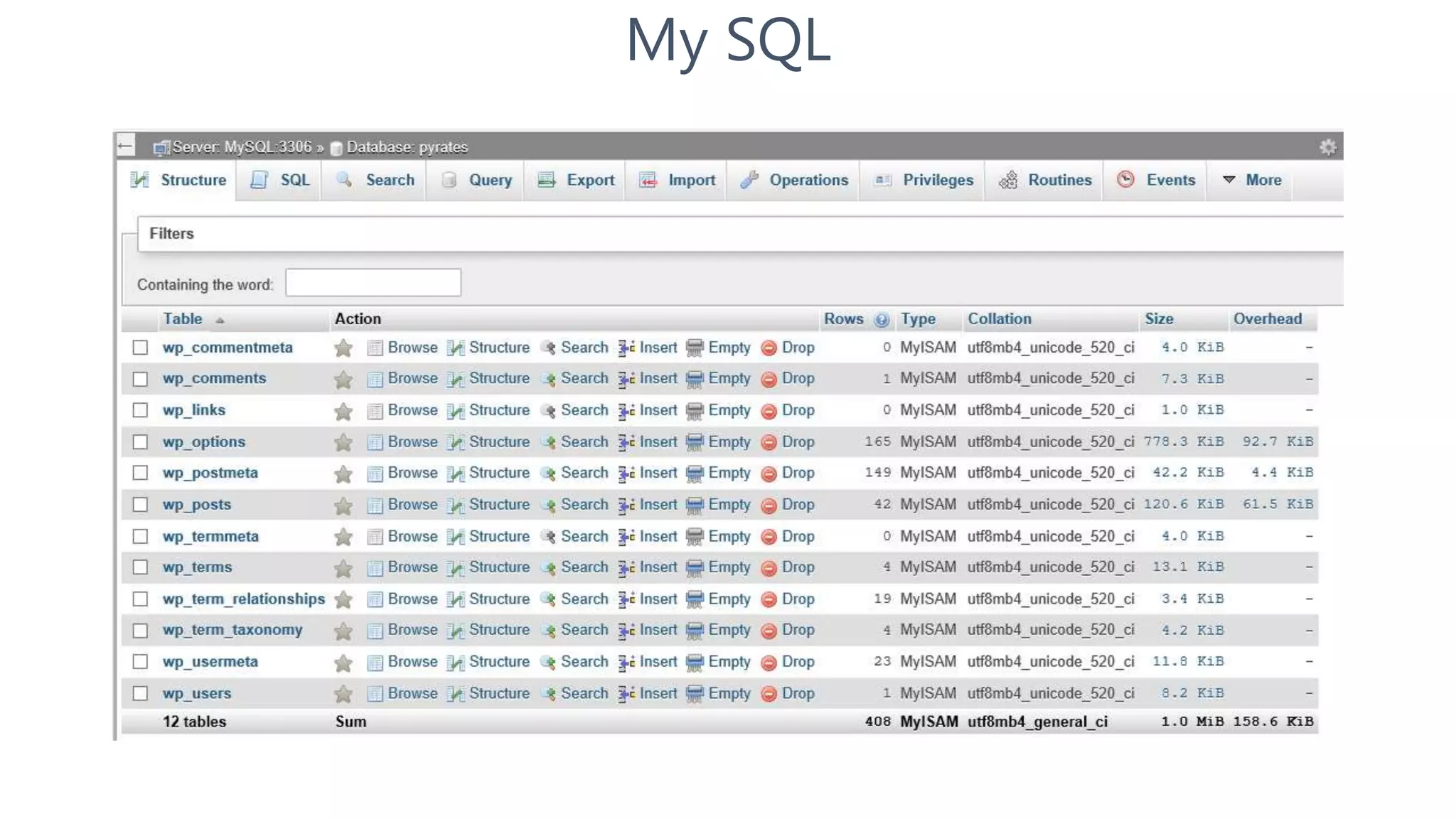The height and width of the screenshot is (819, 1456).
Task: Click the Insert icon for wp_posts
Action: pyautogui.click(x=626, y=505)
